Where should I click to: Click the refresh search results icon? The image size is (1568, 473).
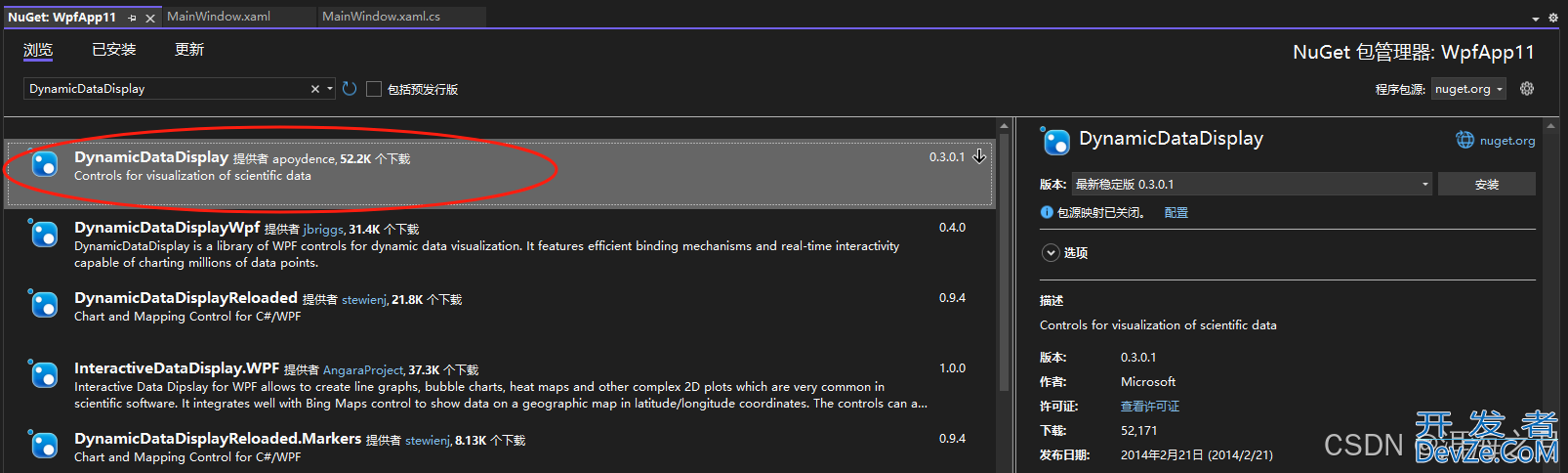point(350,89)
